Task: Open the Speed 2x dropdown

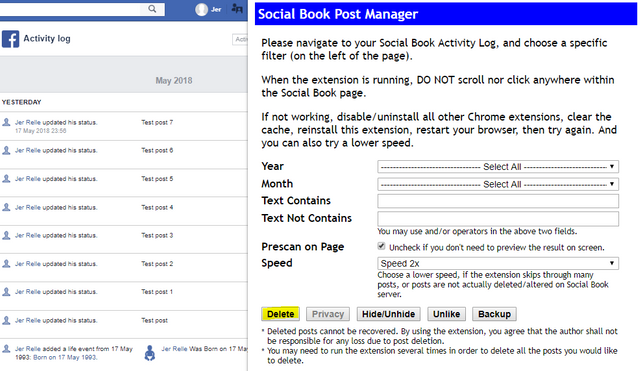Action: point(498,263)
